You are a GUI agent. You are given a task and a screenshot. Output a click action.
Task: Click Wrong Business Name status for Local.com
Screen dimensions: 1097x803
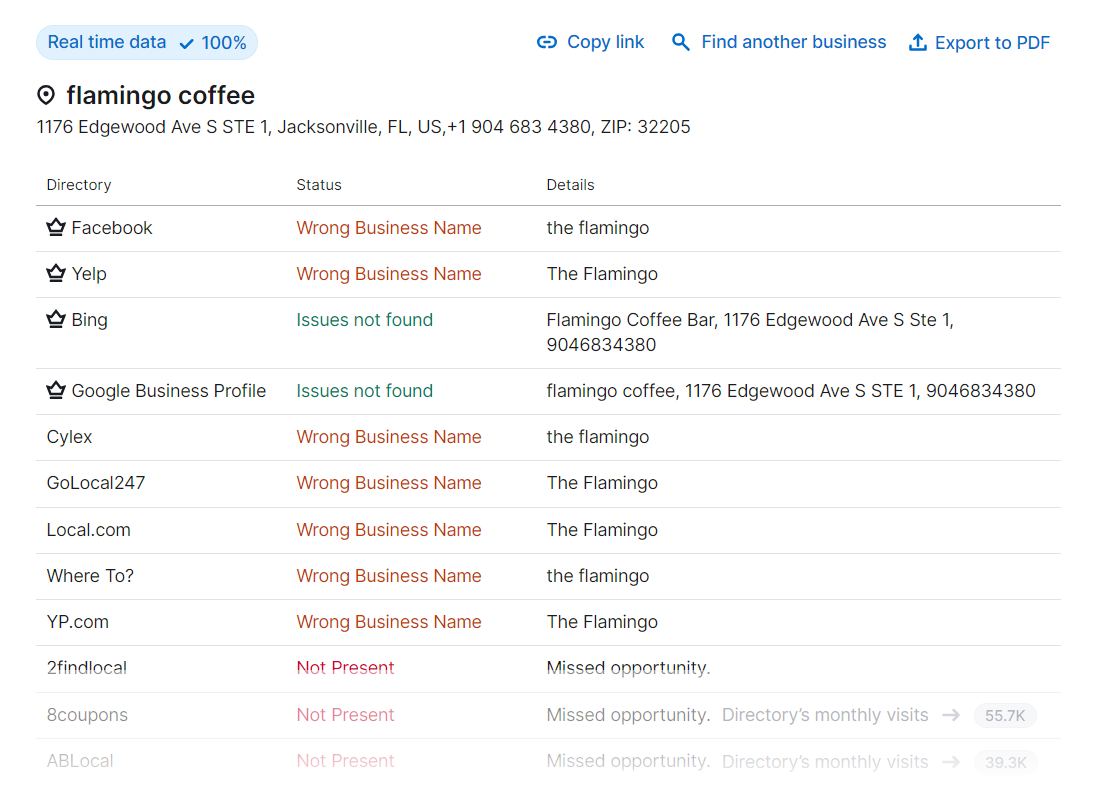click(x=389, y=530)
